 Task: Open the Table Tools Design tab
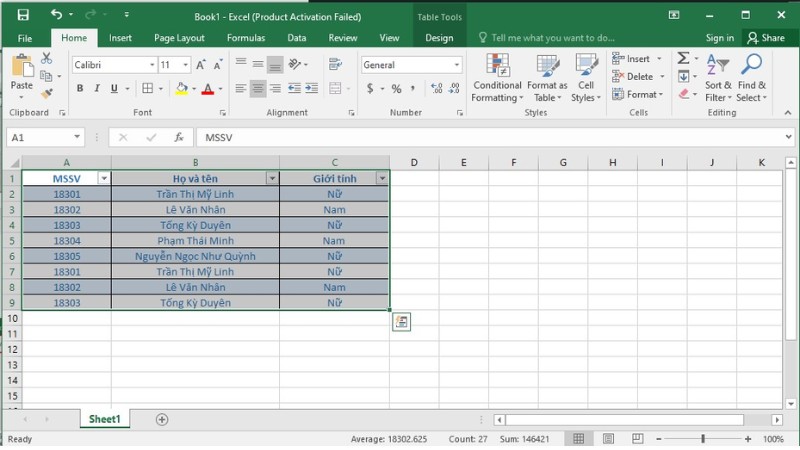[x=439, y=38]
